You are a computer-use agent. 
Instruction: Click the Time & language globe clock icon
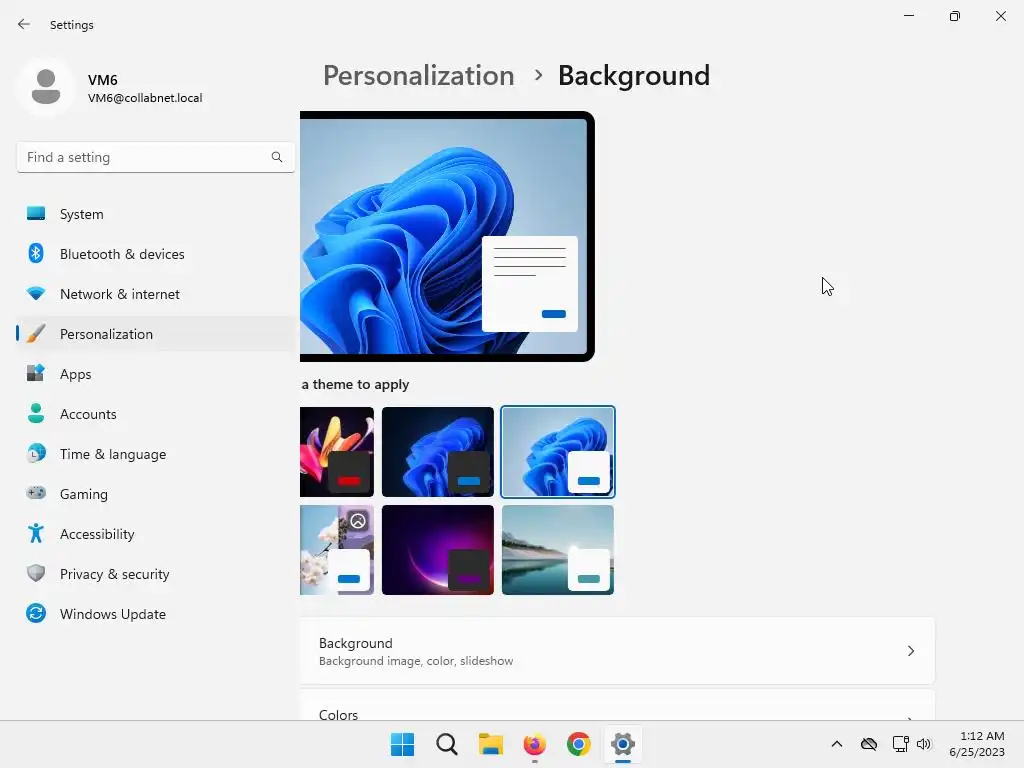(x=36, y=453)
